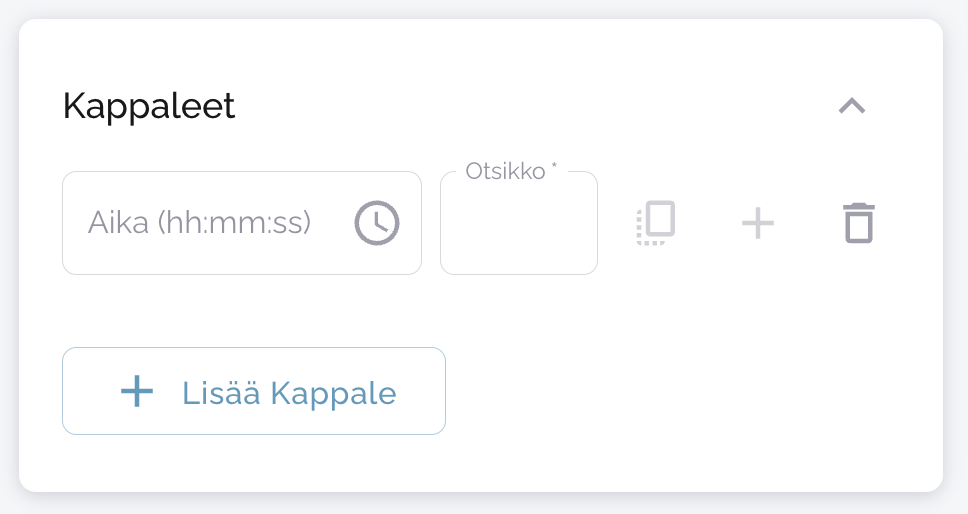Select the Otsikko floating label

(x=505, y=172)
